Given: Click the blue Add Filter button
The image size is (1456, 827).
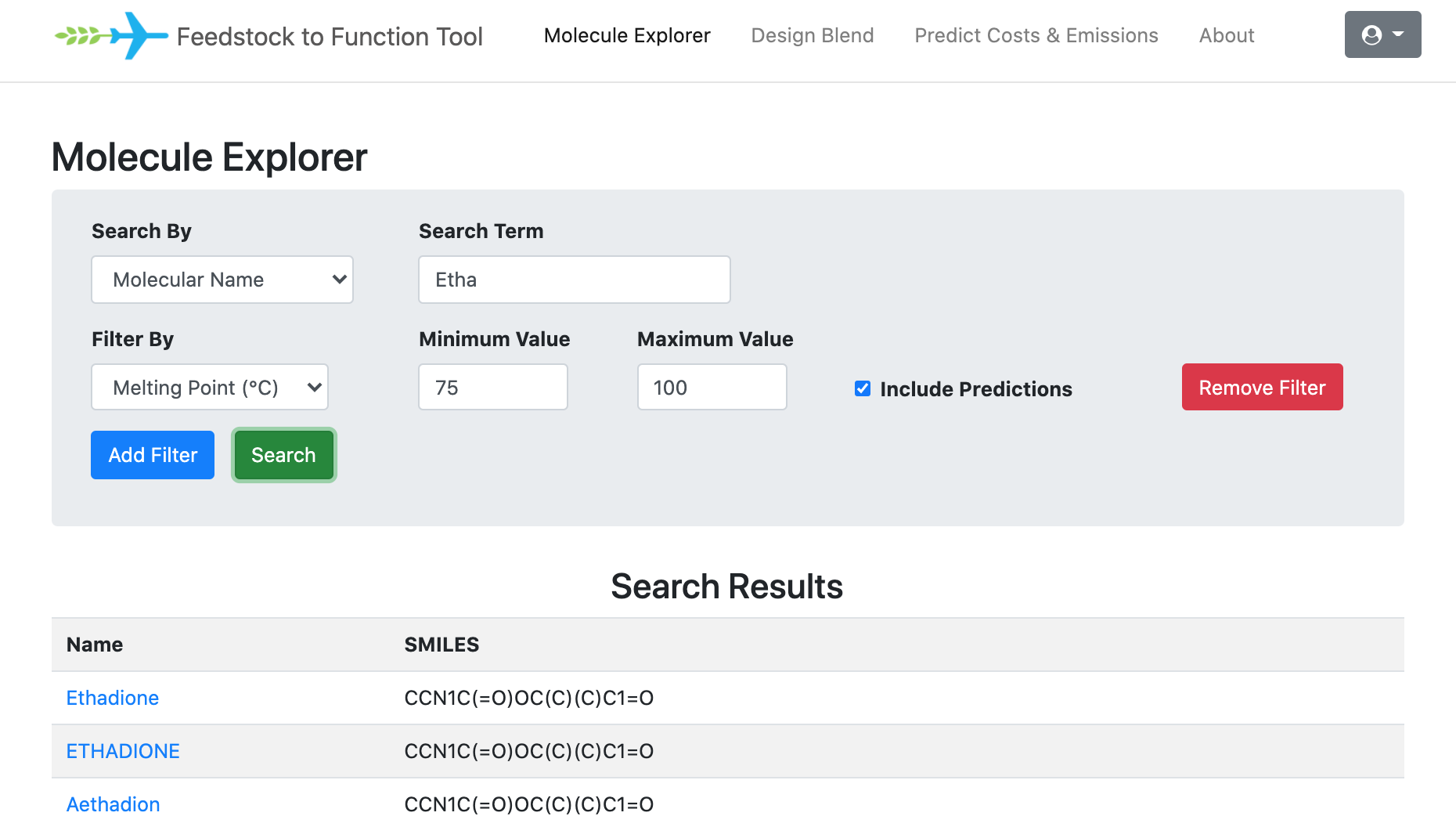Looking at the screenshot, I should pyautogui.click(x=153, y=455).
